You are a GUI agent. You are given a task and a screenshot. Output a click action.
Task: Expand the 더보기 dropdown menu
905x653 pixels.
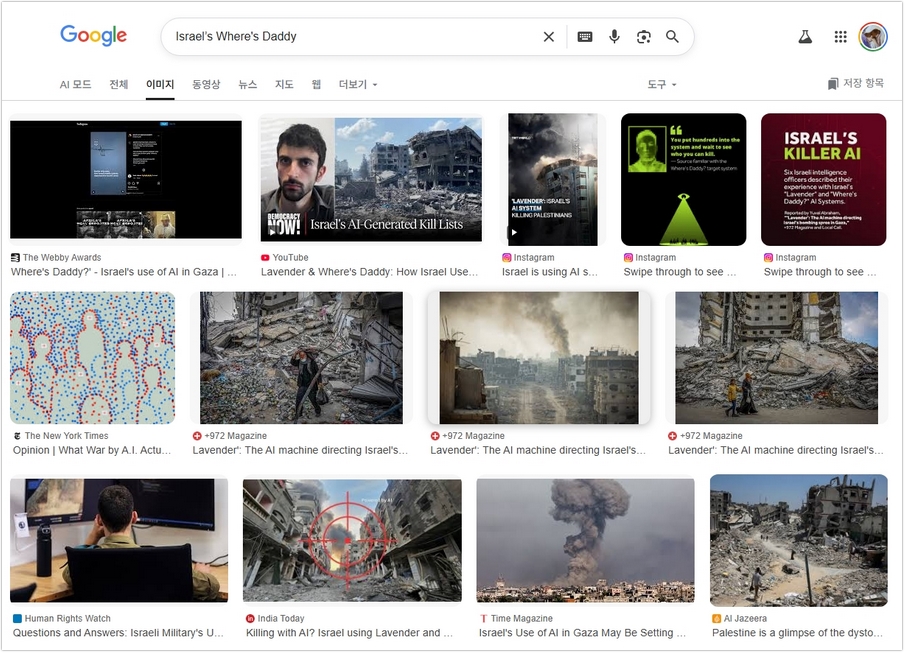(x=358, y=85)
